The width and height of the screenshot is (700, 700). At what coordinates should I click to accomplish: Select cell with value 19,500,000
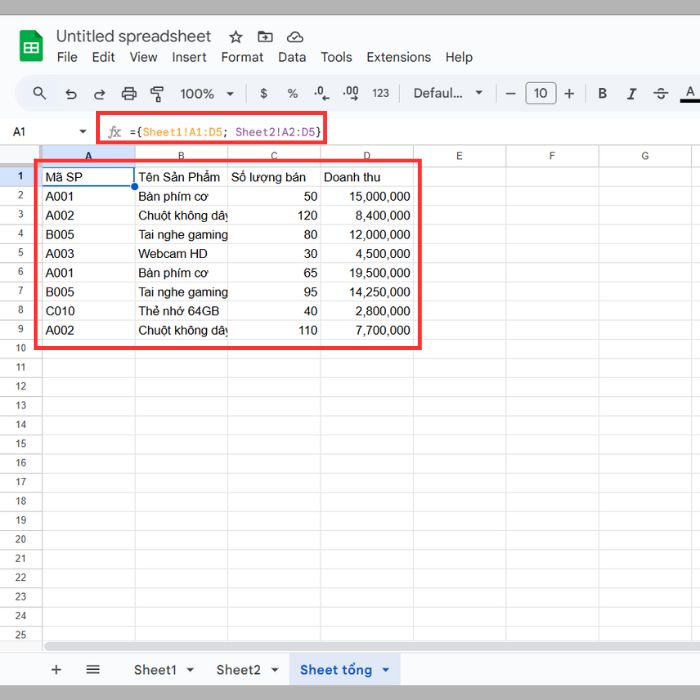[x=367, y=272]
